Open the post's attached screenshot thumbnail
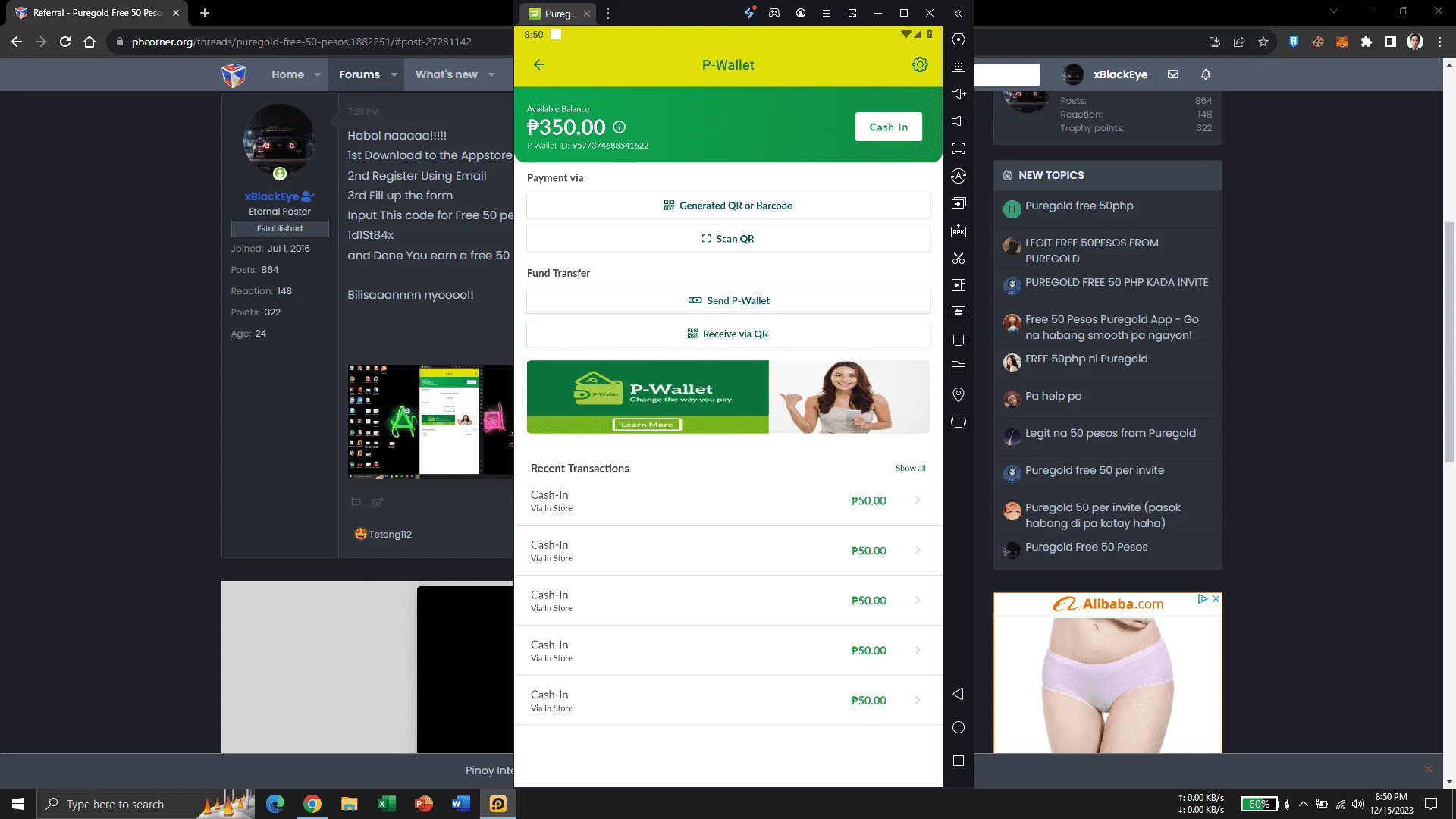 [x=430, y=421]
